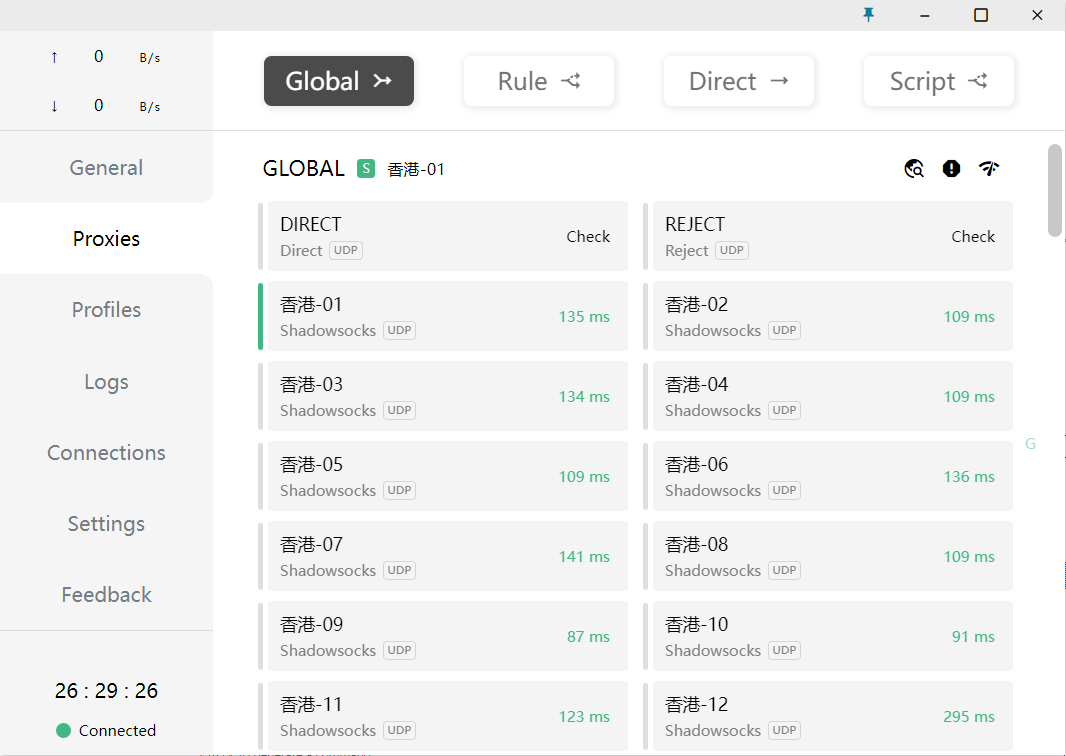This screenshot has width=1066, height=756.
Task: Click the green G quick-jump letter
Action: [1030, 443]
